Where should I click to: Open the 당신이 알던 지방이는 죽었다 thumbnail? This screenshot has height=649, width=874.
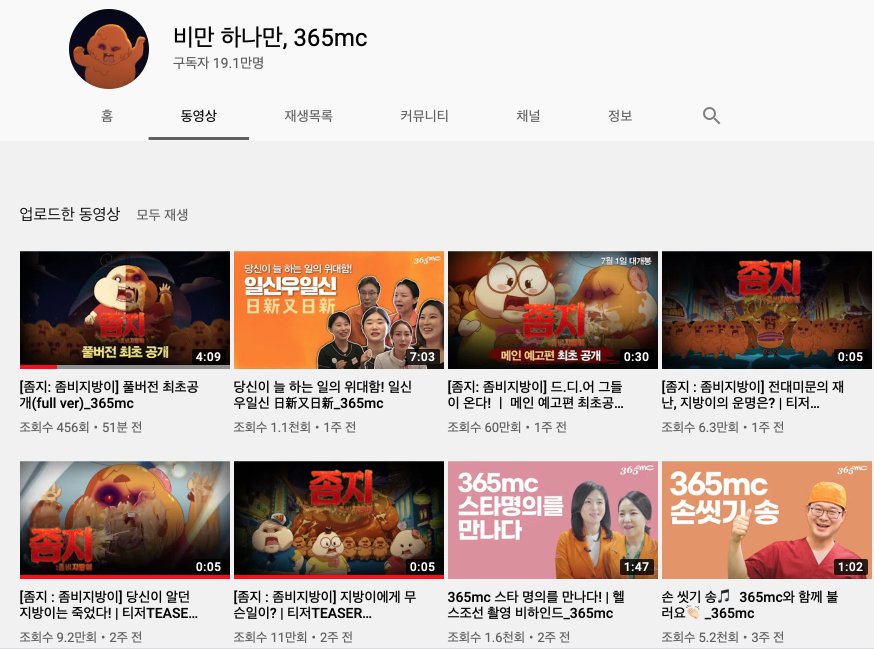(x=125, y=520)
